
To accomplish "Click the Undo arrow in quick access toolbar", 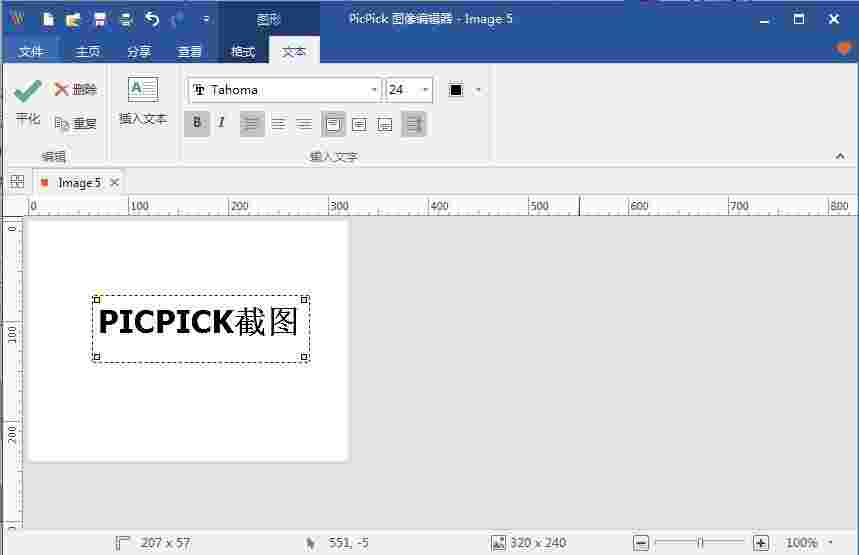I will (x=152, y=20).
